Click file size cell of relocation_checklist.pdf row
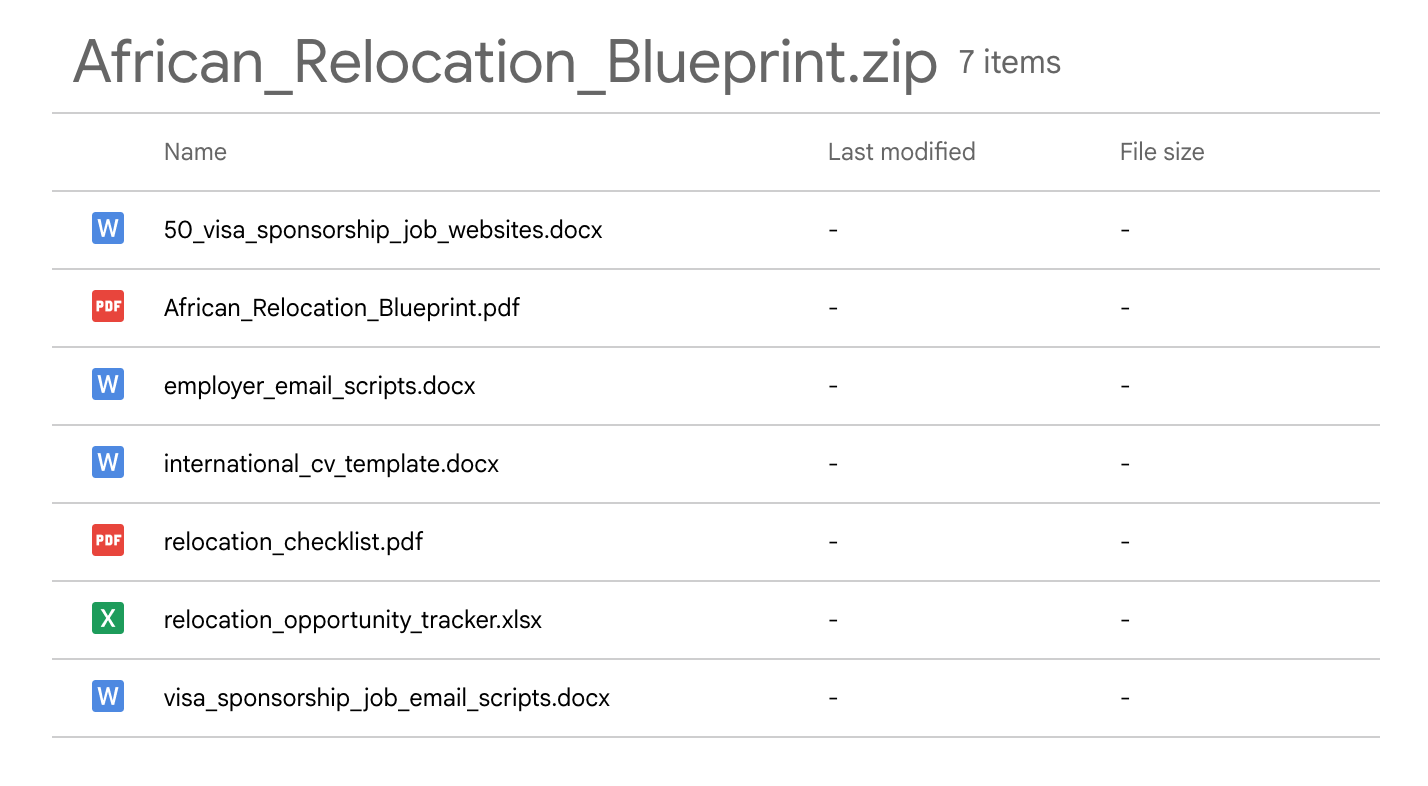The width and height of the screenshot is (1428, 786). point(1125,542)
